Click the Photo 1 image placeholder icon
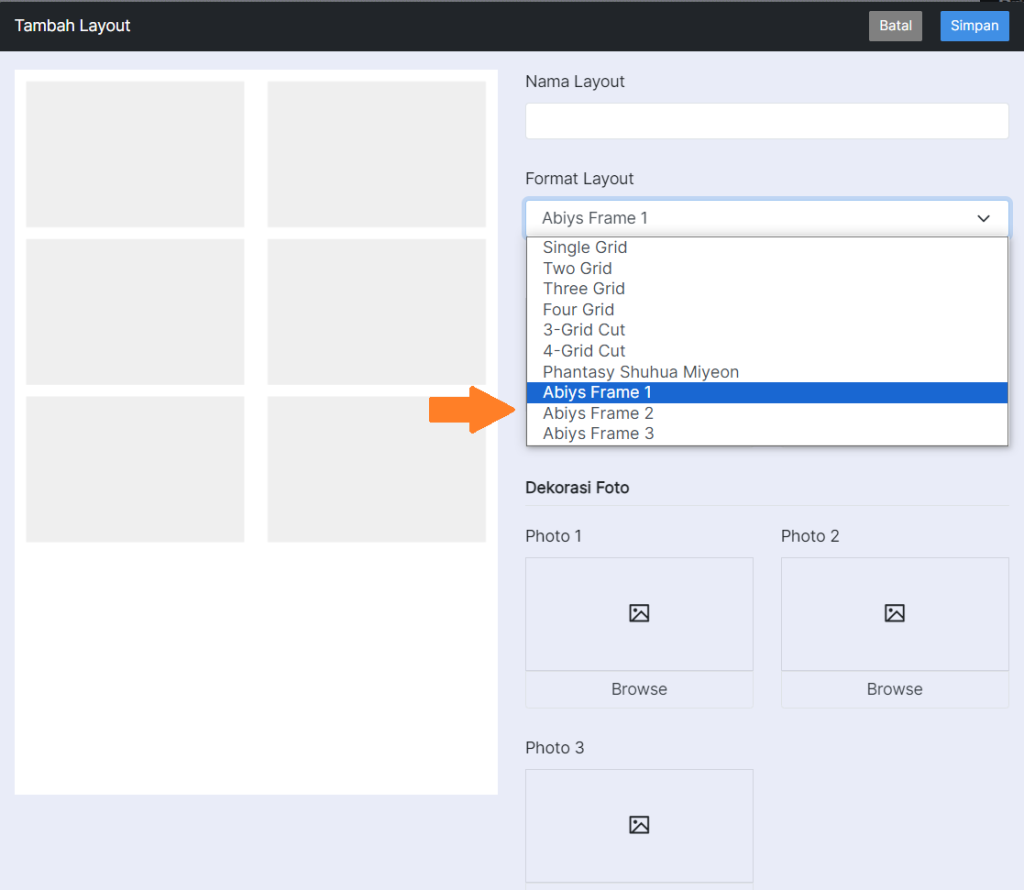This screenshot has height=890, width=1024. [639, 613]
